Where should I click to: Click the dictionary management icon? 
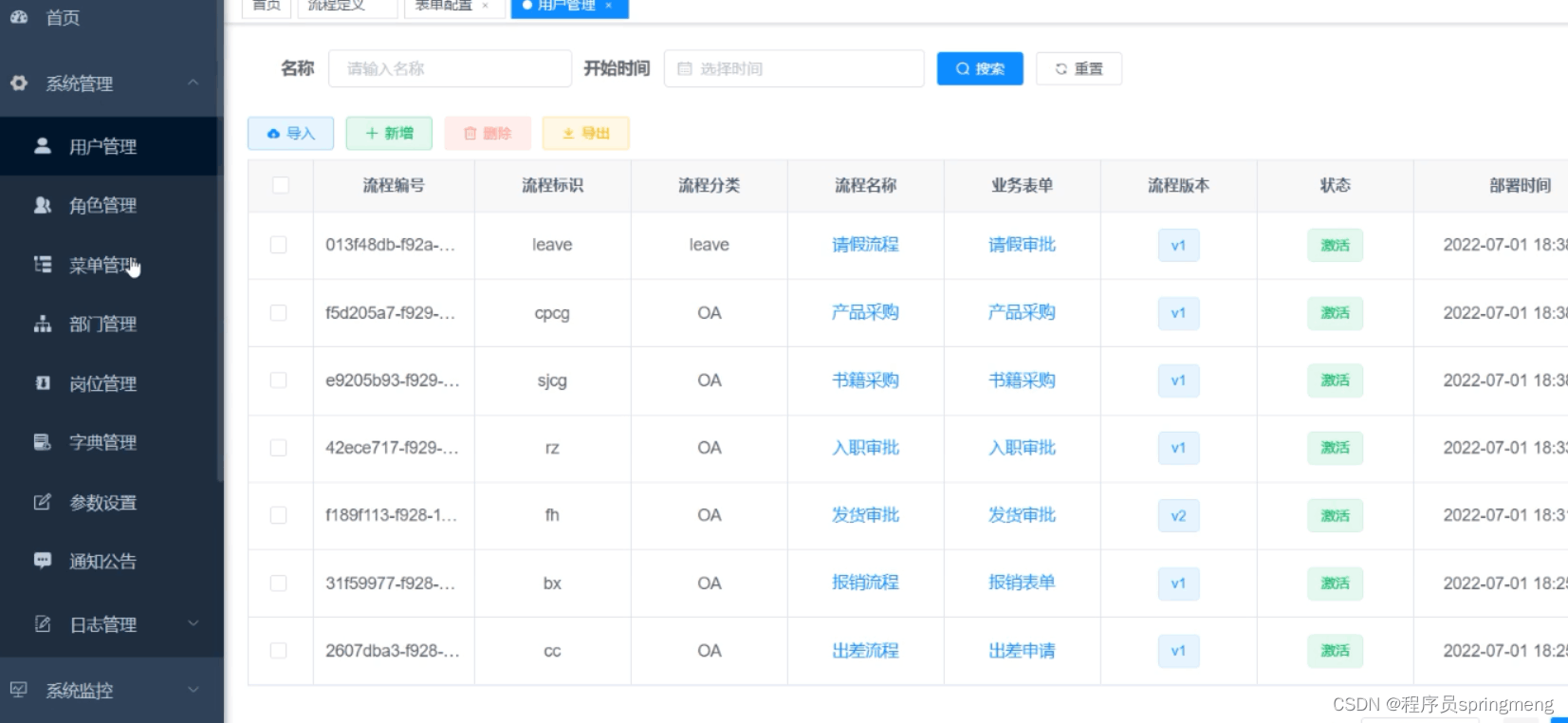[43, 442]
